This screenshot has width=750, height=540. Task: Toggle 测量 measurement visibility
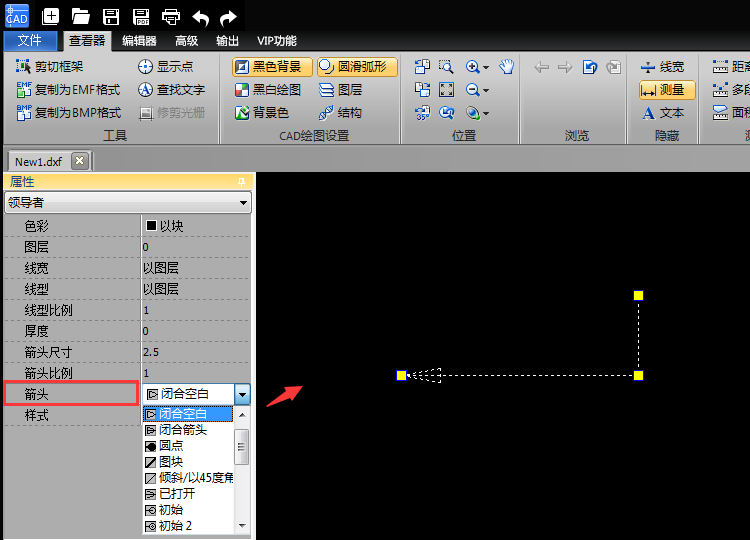(667, 90)
